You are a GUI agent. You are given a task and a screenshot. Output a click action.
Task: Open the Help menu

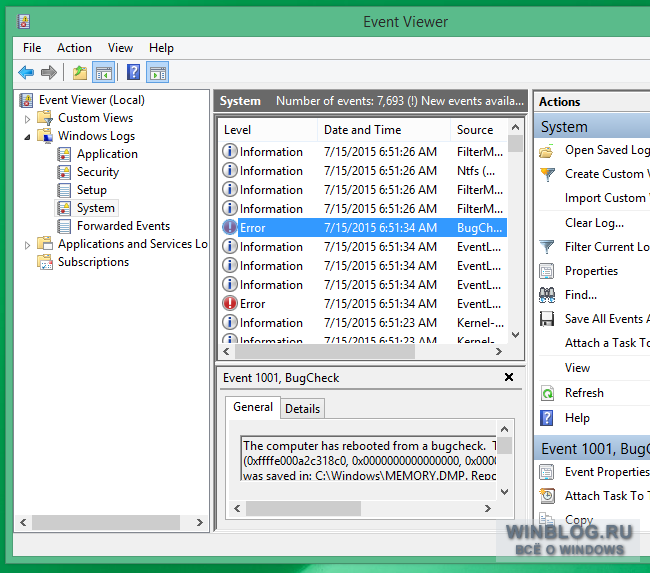pos(161,48)
